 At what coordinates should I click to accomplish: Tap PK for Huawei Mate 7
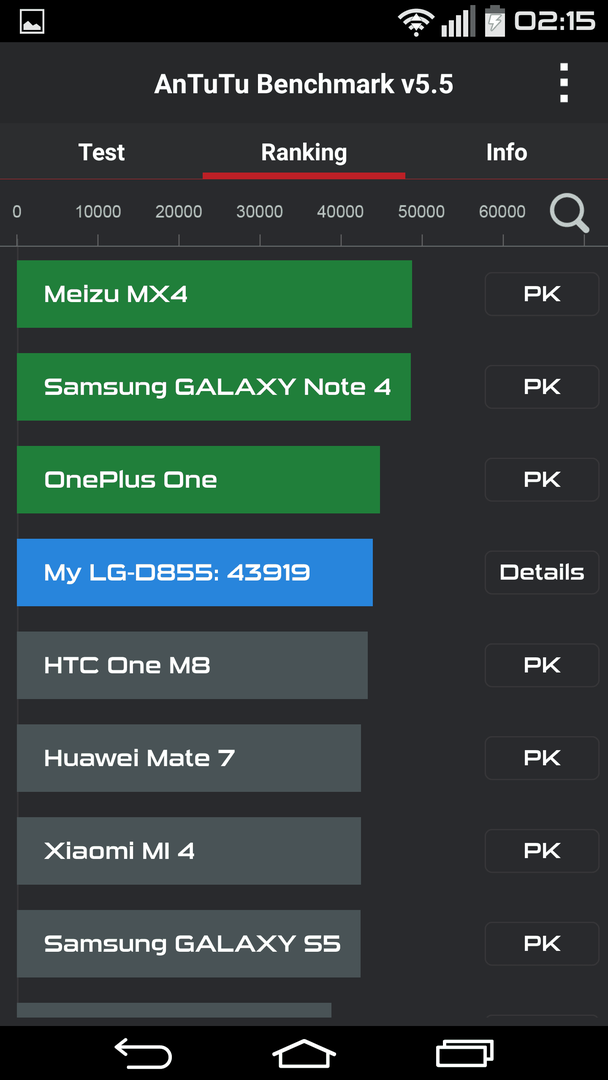pos(542,758)
